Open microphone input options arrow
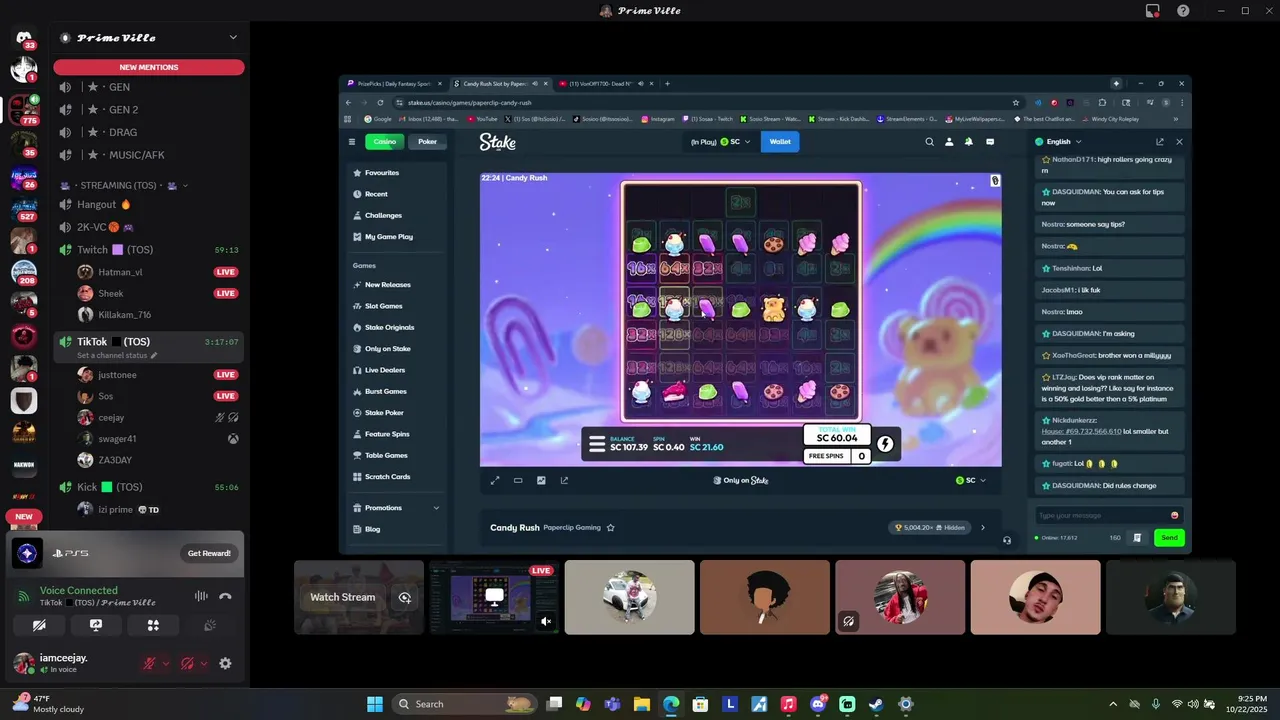This screenshot has width=1280, height=720. (166, 663)
